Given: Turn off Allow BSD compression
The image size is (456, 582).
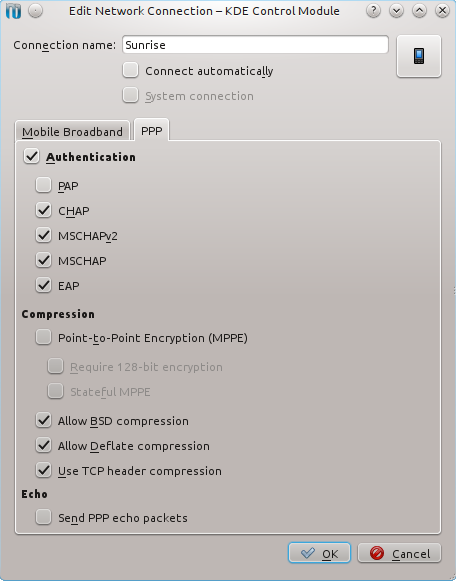Looking at the screenshot, I should point(43,420).
